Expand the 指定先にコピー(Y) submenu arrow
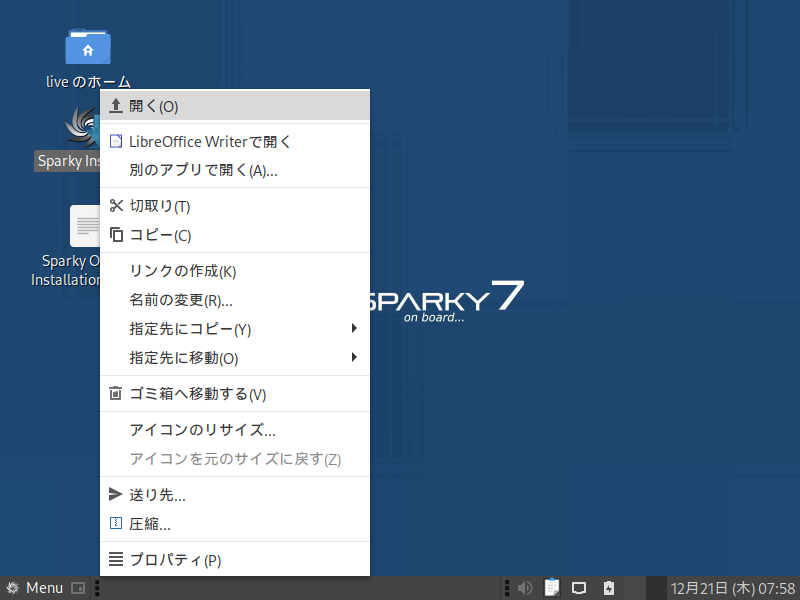Image resolution: width=800 pixels, height=600 pixels. [x=354, y=328]
